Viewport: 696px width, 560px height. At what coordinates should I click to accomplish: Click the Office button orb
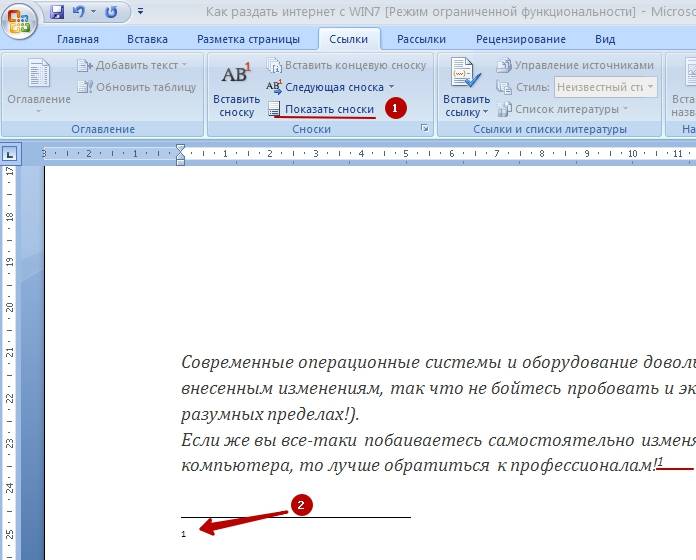(19, 20)
